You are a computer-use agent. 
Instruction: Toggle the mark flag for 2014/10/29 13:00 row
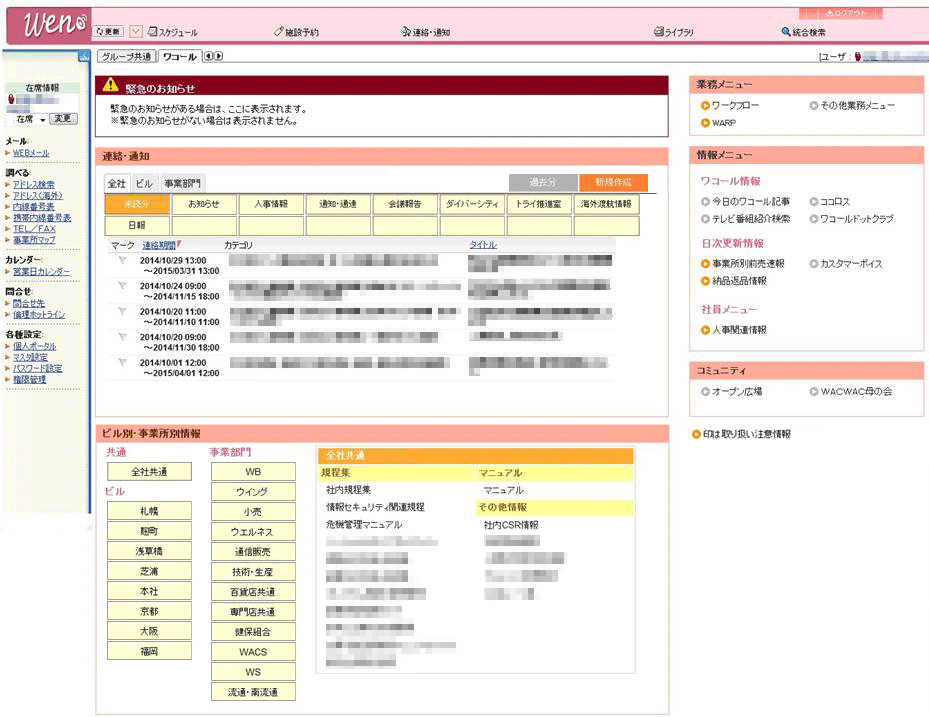[x=122, y=260]
